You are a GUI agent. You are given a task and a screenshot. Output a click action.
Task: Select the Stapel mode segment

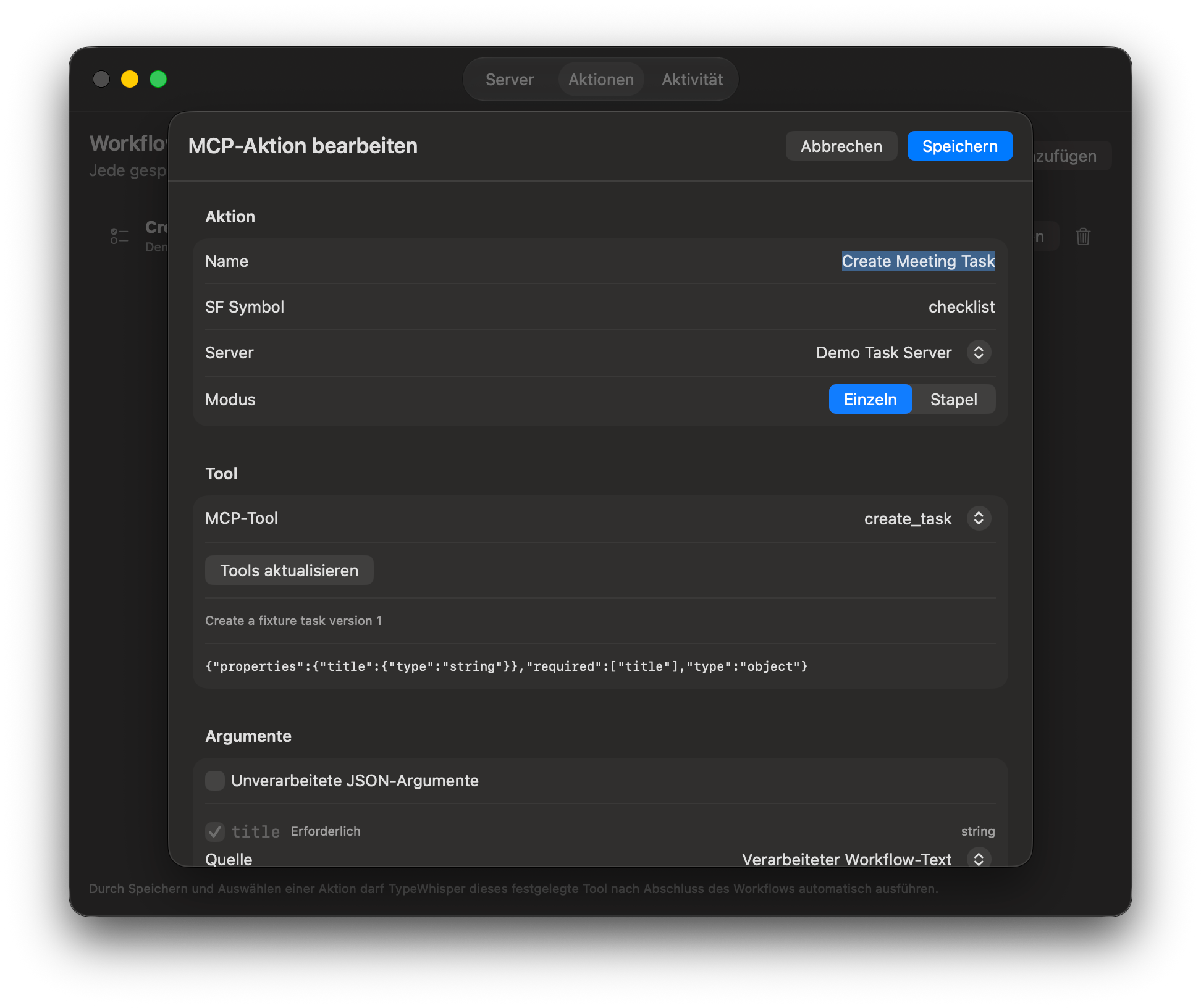953,400
